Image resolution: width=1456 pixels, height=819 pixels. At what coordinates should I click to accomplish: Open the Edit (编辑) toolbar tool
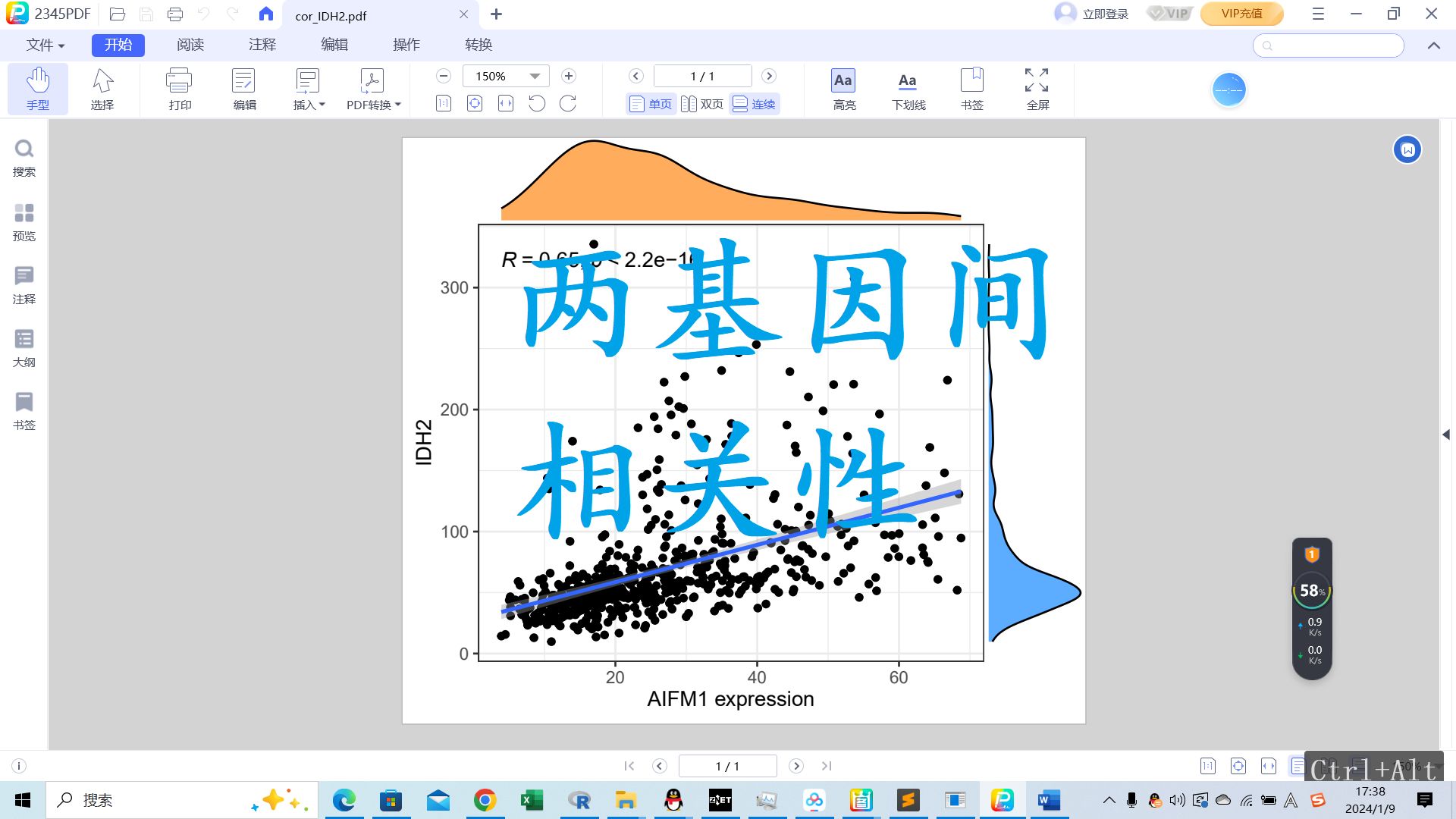tap(244, 89)
